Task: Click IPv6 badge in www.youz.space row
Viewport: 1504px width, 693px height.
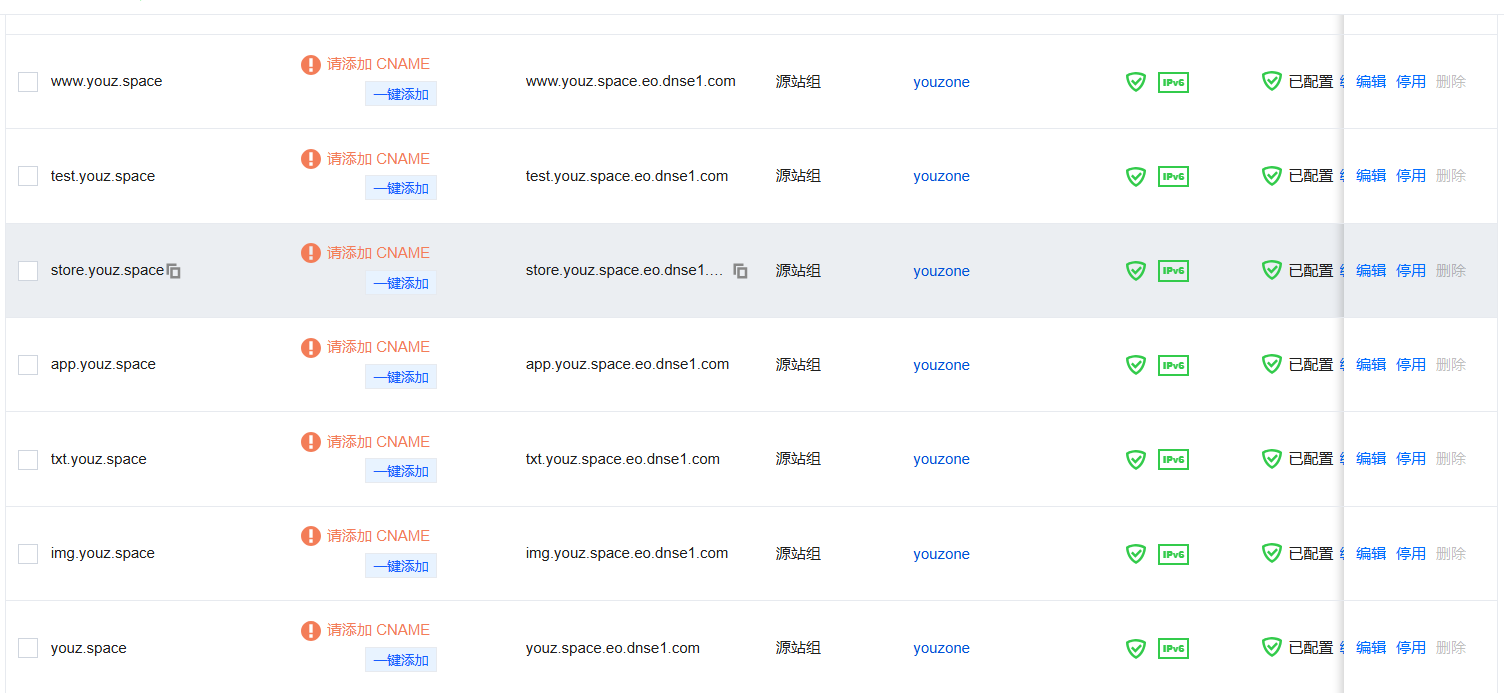Action: coord(1173,82)
